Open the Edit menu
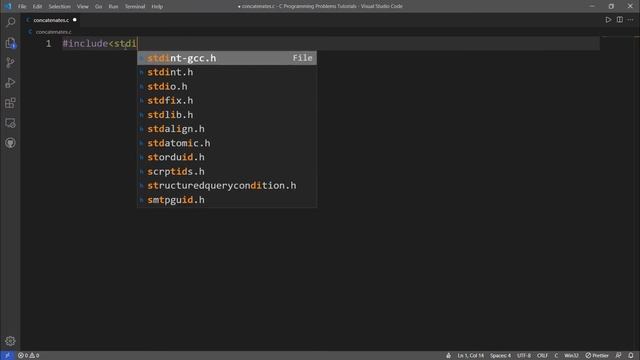640x360 pixels. pyautogui.click(x=37, y=7)
